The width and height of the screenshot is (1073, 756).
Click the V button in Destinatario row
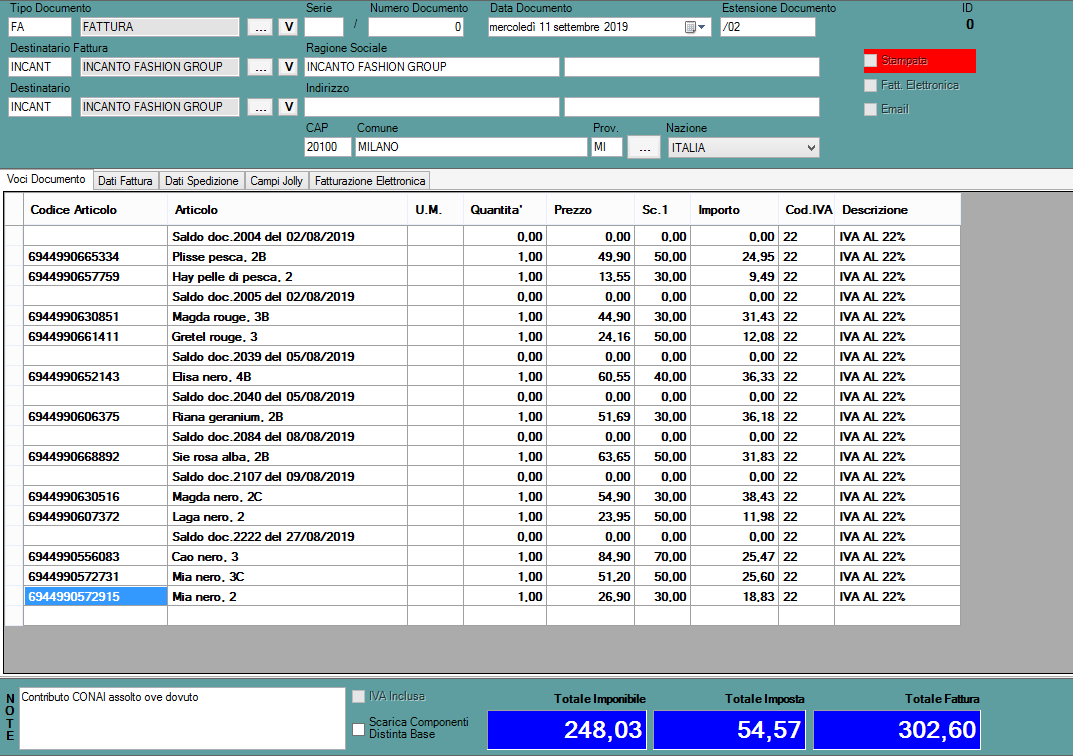point(288,107)
